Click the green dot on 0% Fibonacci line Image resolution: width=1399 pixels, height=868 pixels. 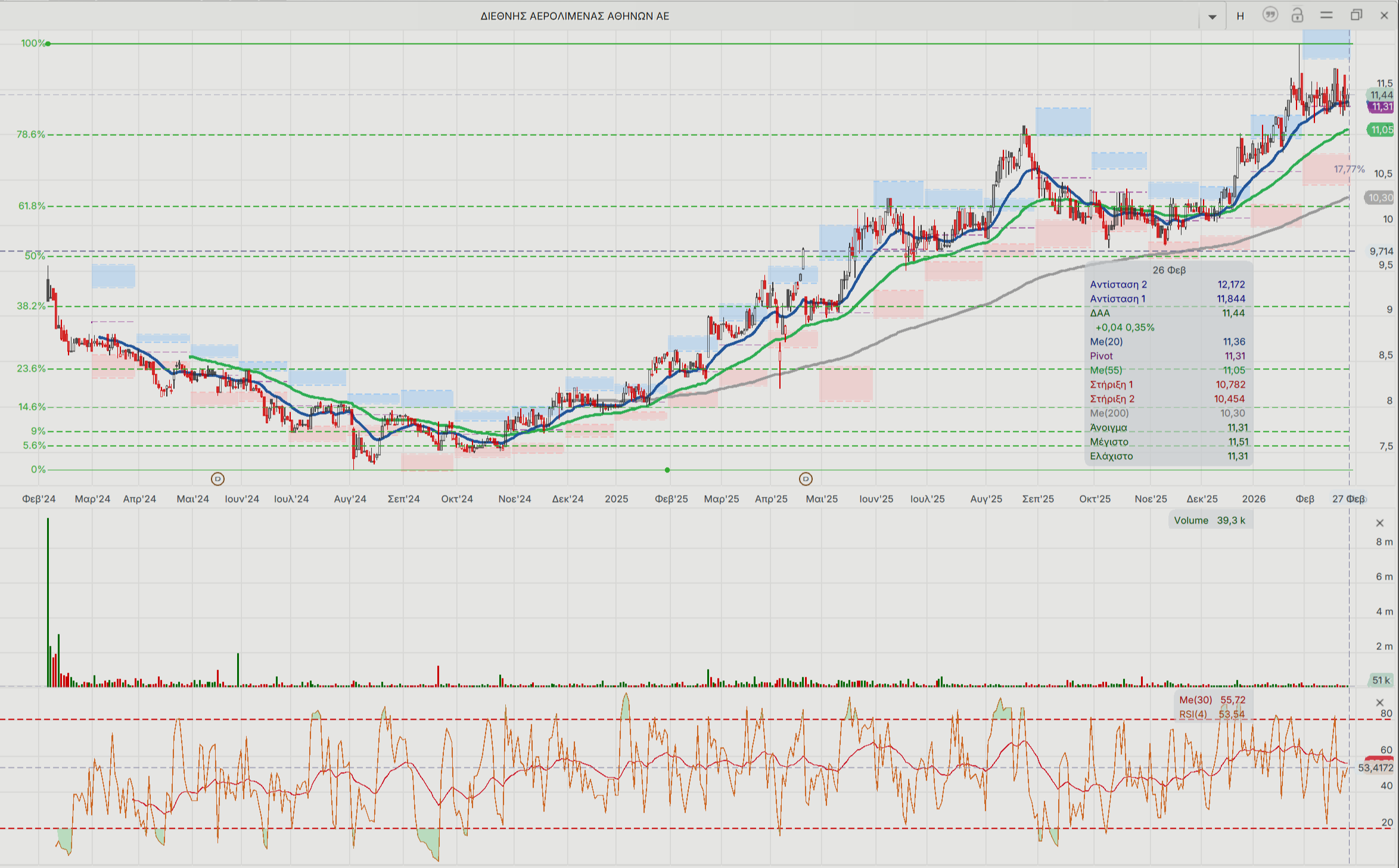tap(667, 470)
